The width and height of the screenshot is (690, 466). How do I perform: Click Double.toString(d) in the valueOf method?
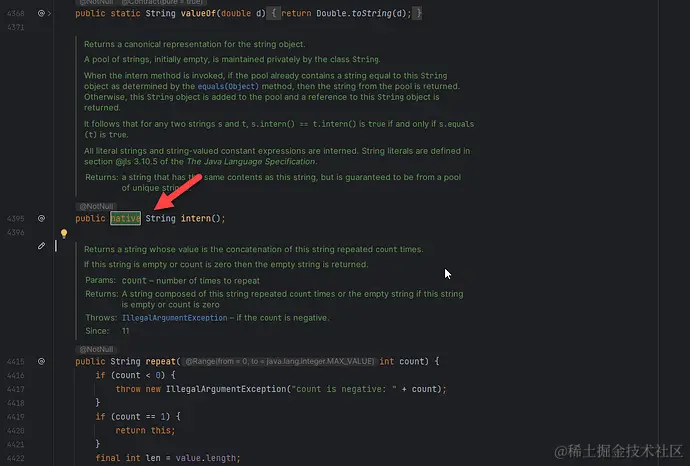click(x=361, y=13)
